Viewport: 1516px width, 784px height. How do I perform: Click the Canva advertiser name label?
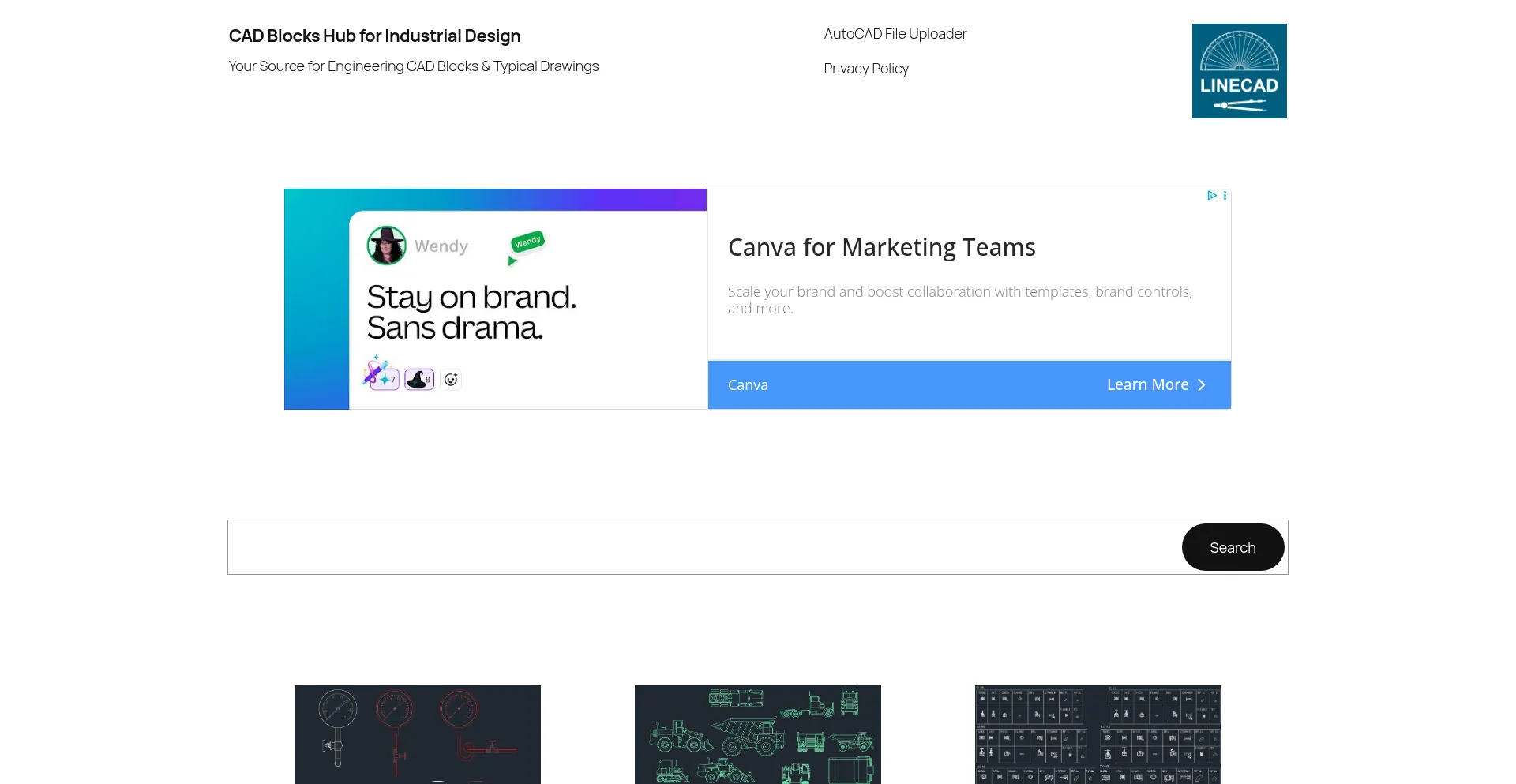(x=748, y=385)
